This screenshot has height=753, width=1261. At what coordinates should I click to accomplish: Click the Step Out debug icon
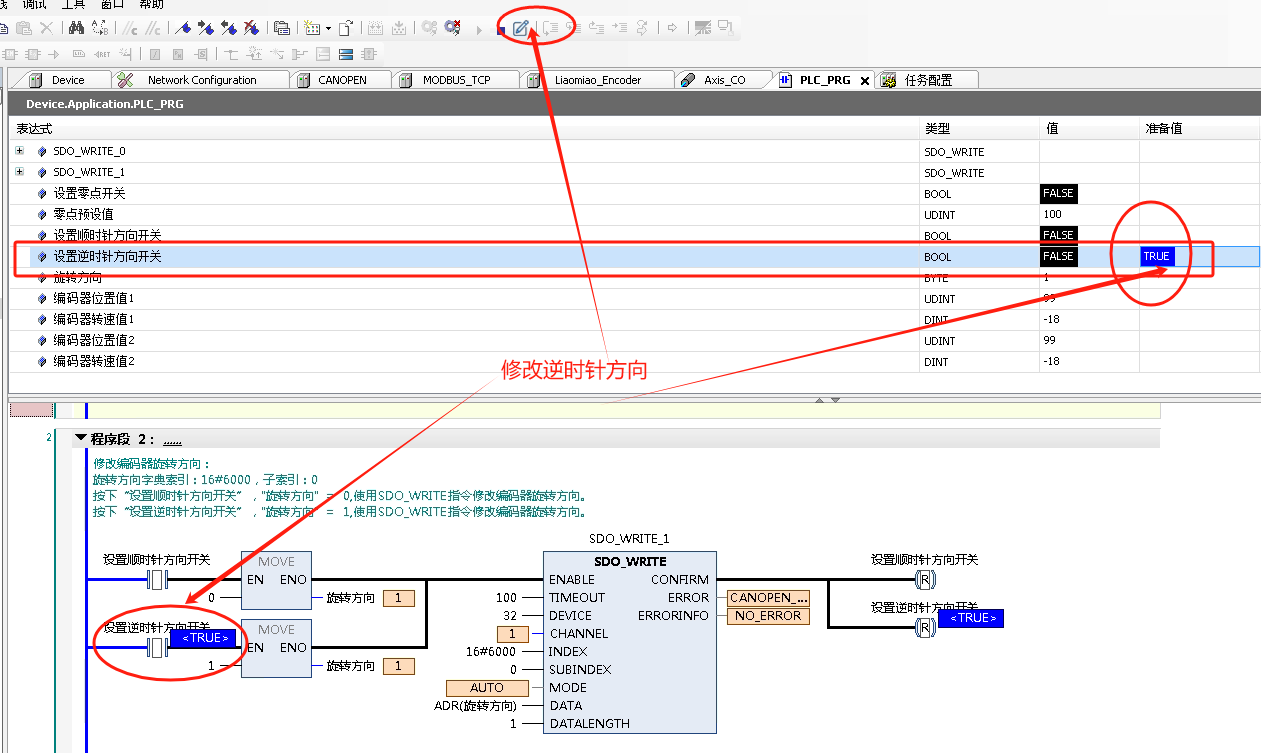[596, 28]
